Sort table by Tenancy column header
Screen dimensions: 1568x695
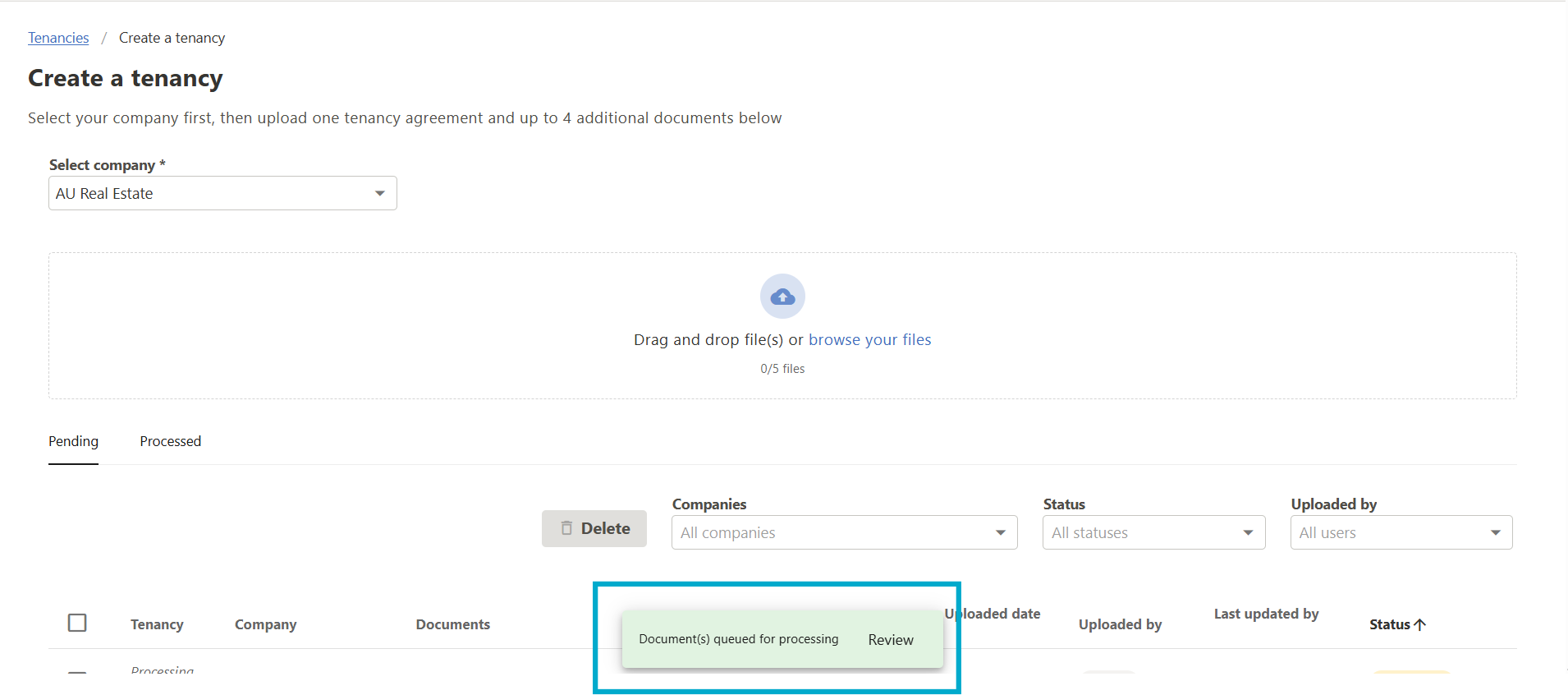(157, 624)
